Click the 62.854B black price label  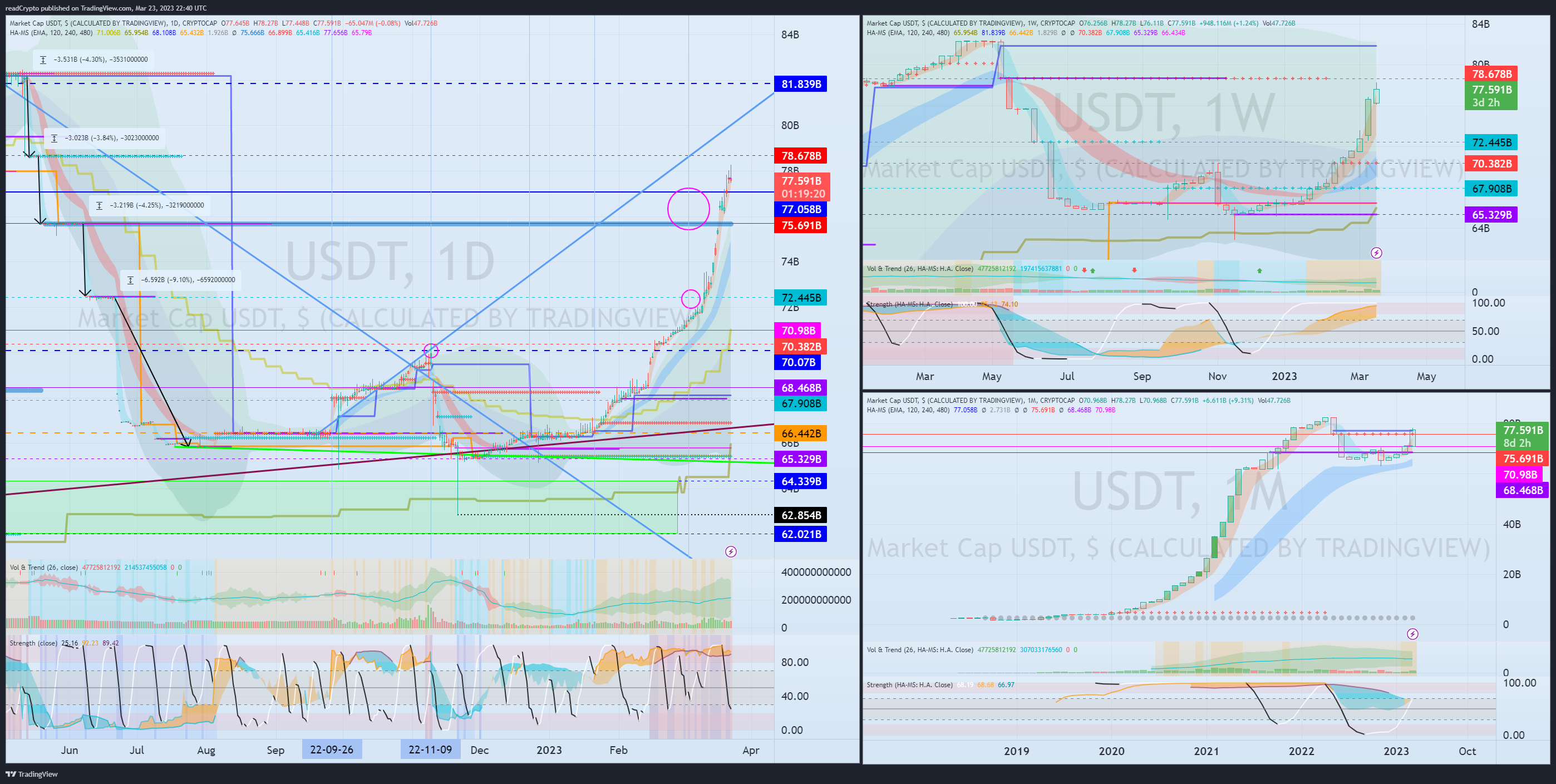[801, 515]
